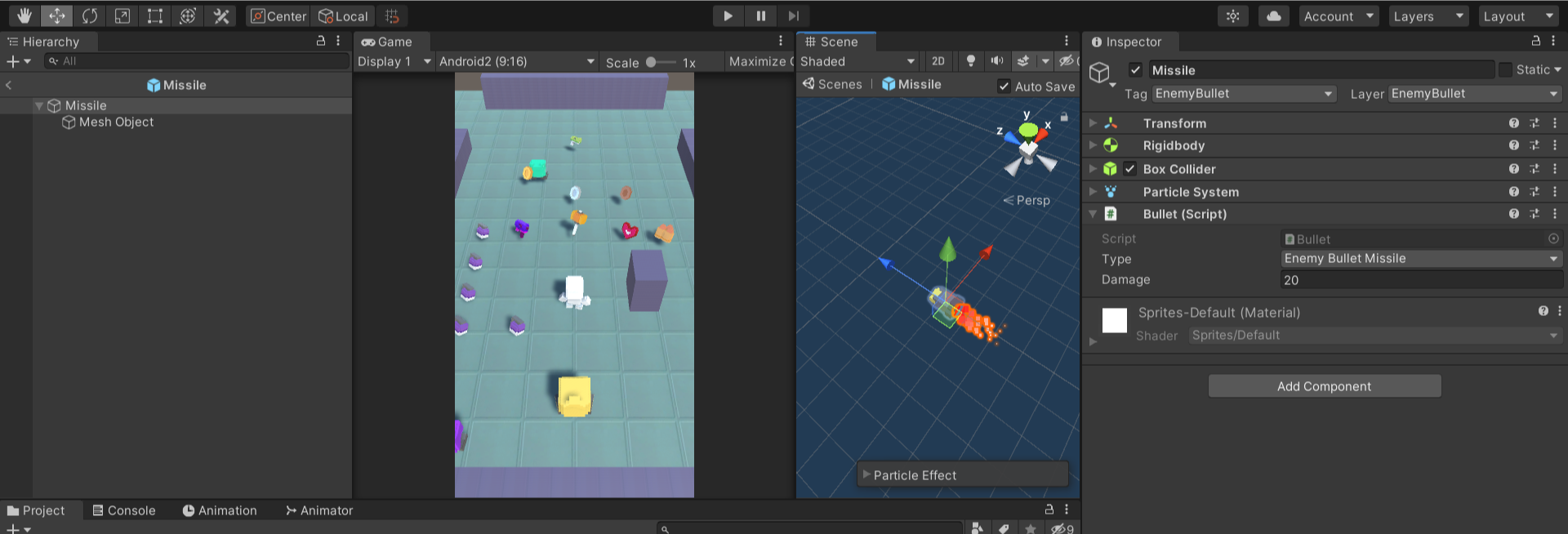
Task: Open the Shaded draw mode dropdown
Action: pyautogui.click(x=857, y=61)
